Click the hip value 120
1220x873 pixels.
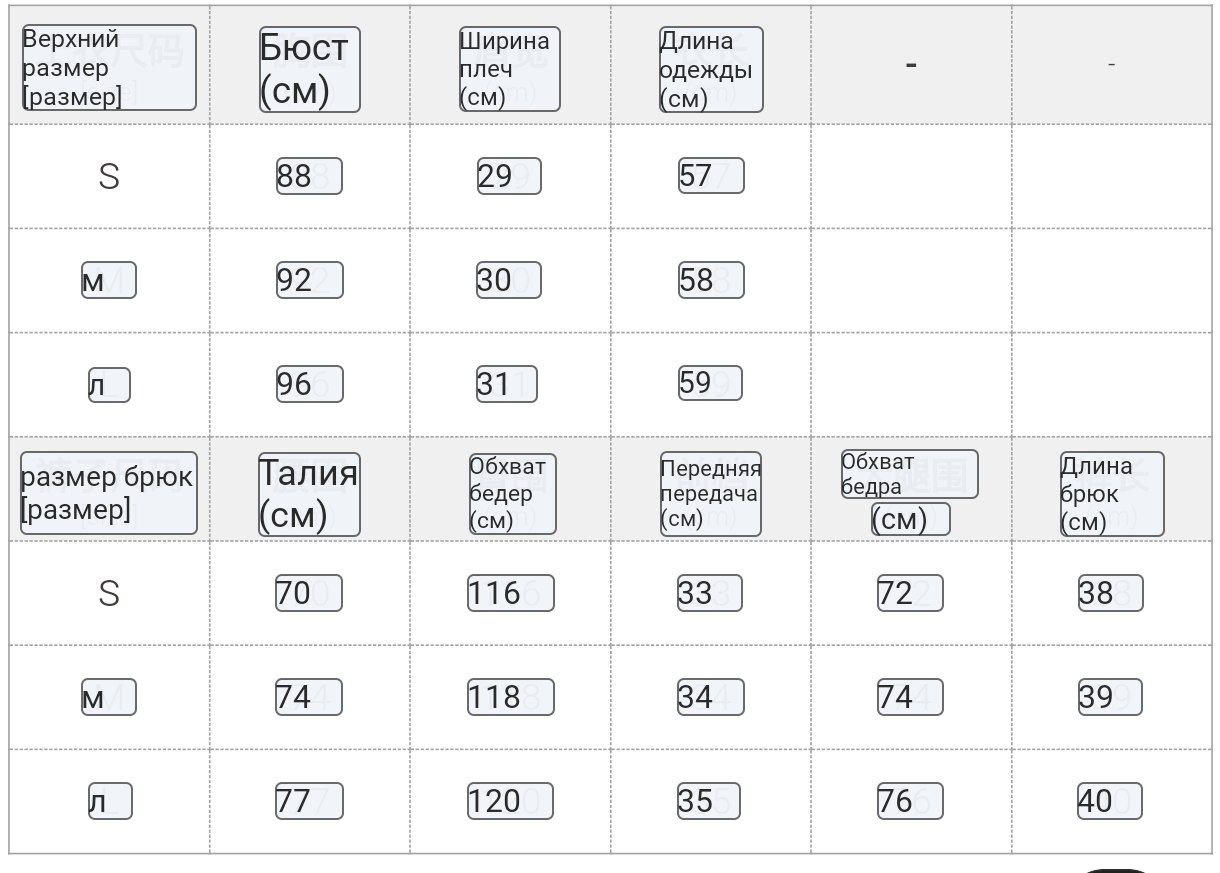pos(510,801)
